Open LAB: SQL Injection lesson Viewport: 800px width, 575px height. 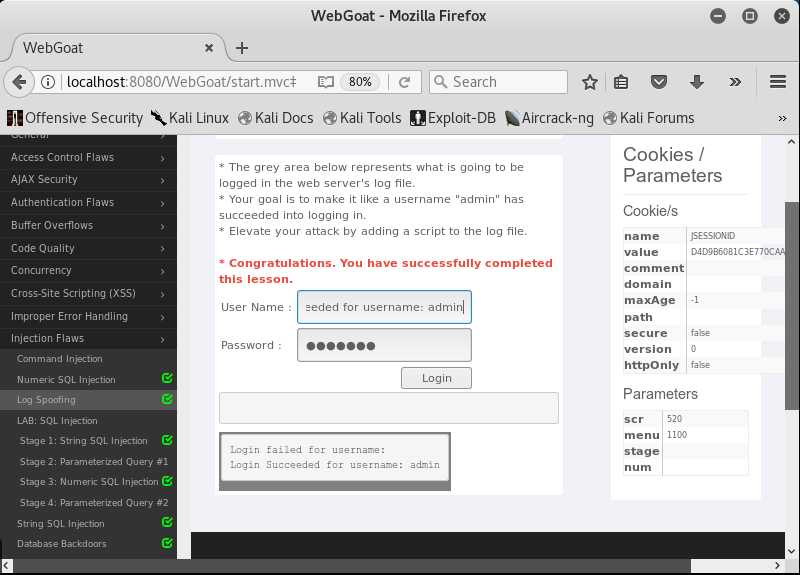(57, 420)
